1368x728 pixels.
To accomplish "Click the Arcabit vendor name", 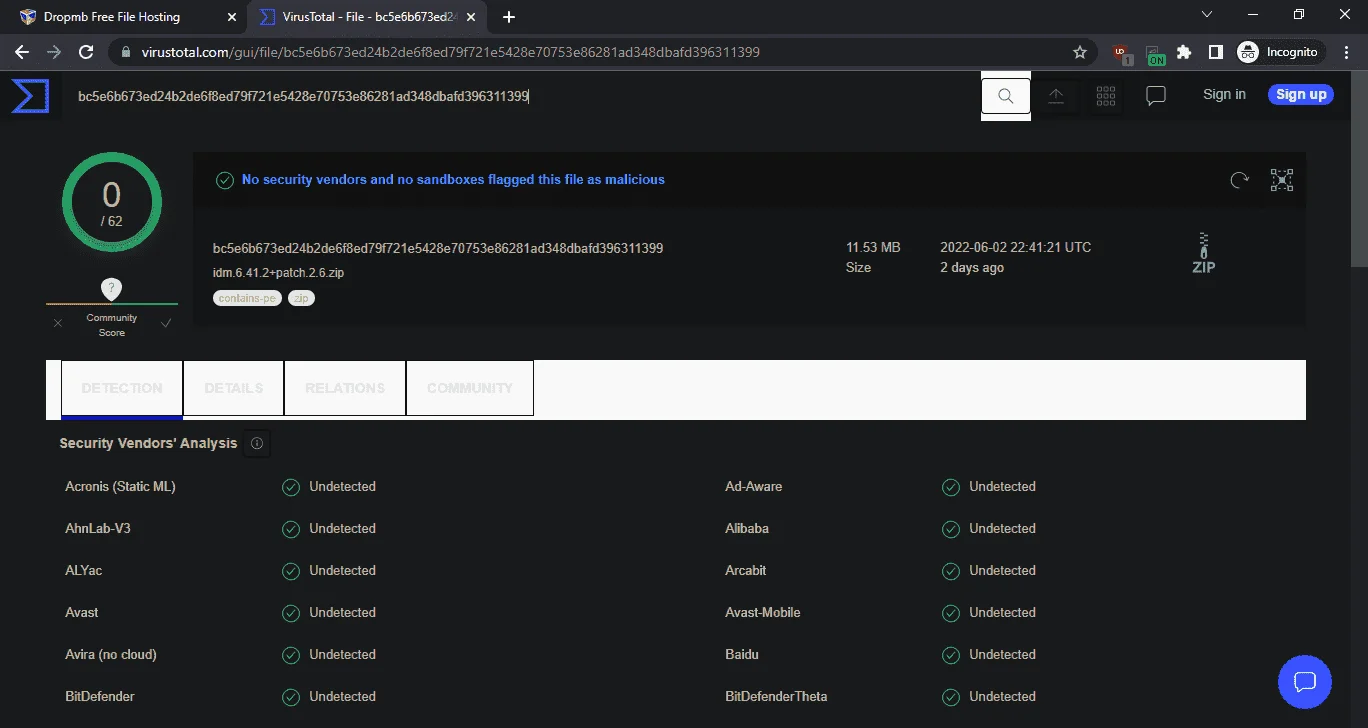I will click(x=746, y=571).
